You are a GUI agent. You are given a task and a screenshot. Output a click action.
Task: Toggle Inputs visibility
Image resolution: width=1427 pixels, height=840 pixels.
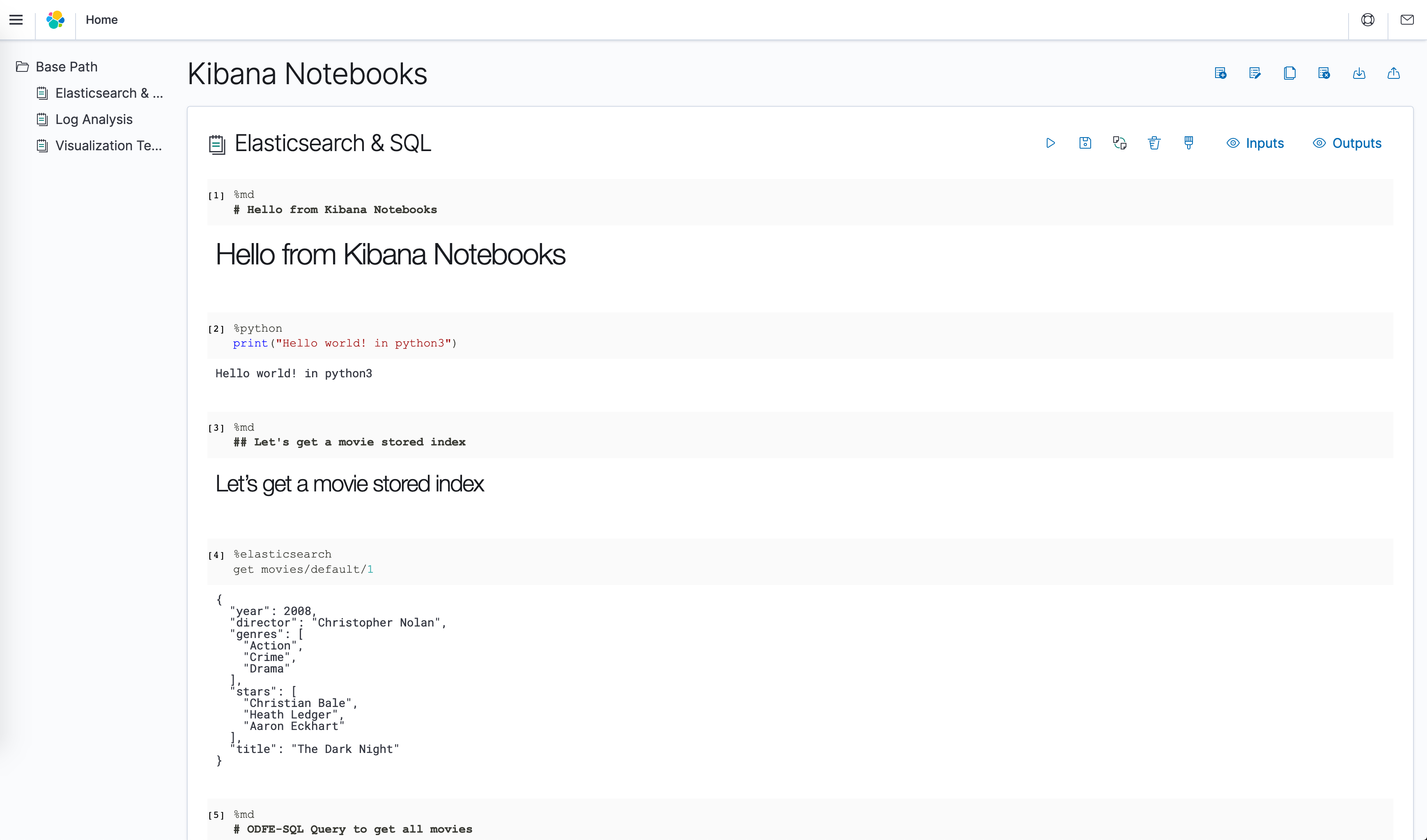(1255, 143)
